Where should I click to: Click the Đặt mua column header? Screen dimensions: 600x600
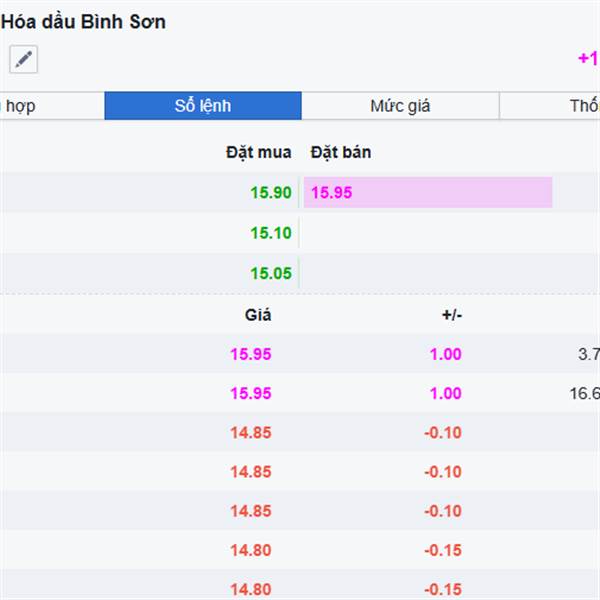(x=259, y=152)
